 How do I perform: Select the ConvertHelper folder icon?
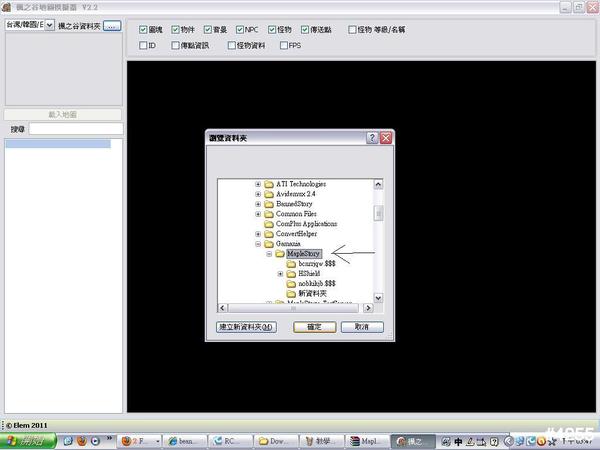269,234
